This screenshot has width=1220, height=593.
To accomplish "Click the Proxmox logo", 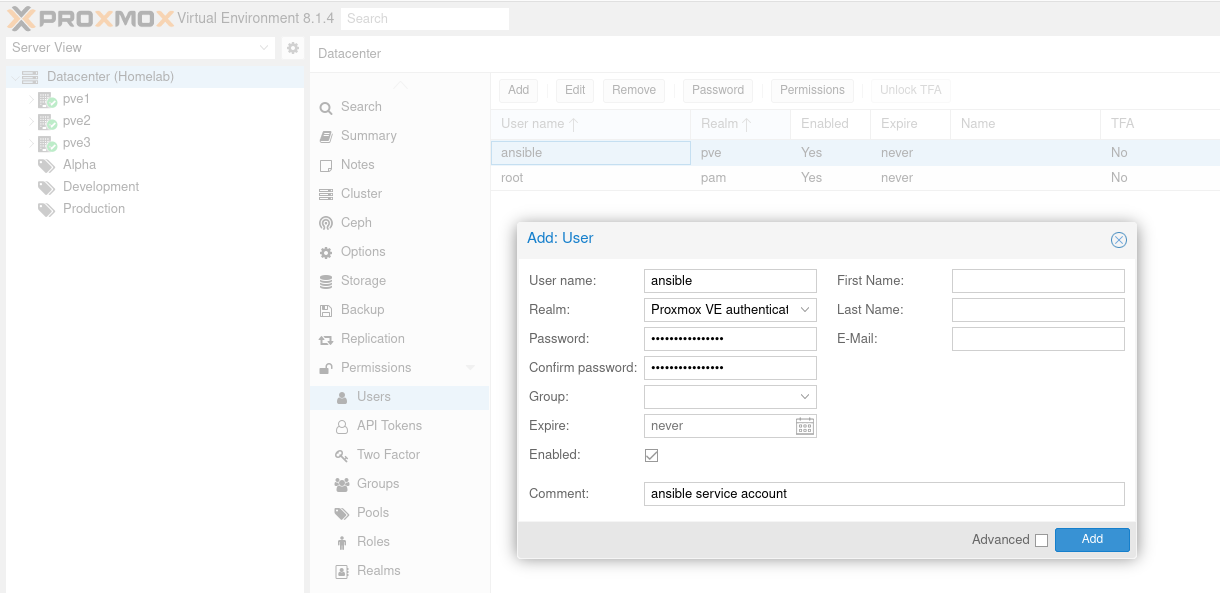I will coord(90,18).
